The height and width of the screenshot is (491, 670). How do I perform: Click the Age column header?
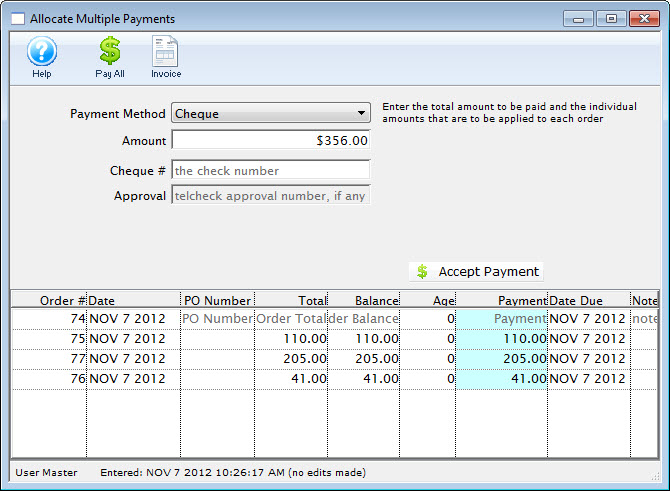click(x=428, y=300)
